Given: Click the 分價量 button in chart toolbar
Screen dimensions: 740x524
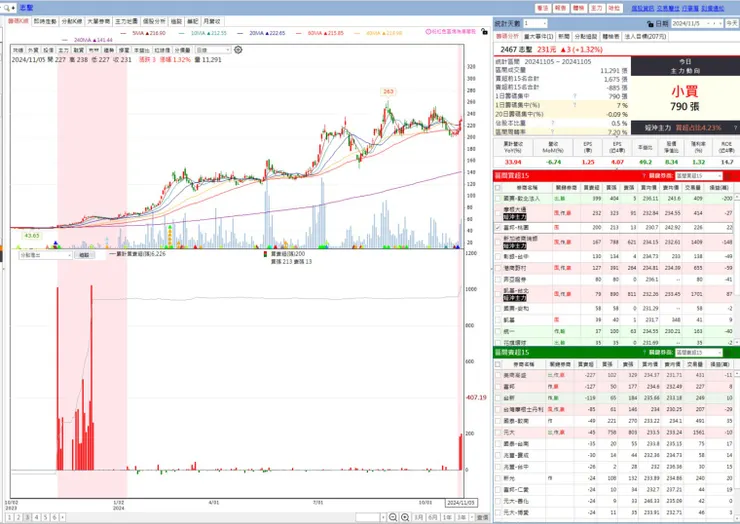Looking at the screenshot, I should click(182, 50).
